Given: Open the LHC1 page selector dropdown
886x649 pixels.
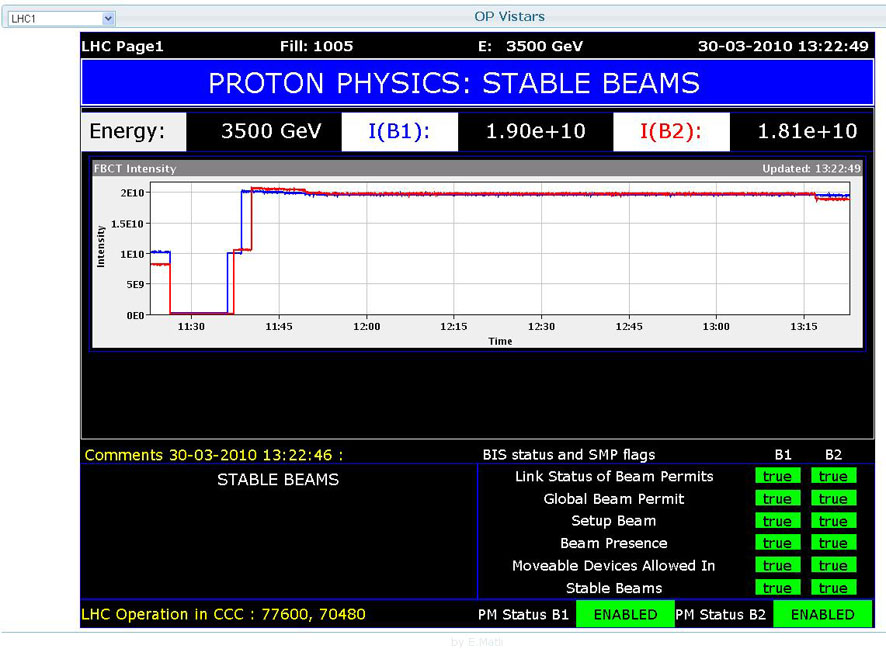Looking at the screenshot, I should click(58, 16).
